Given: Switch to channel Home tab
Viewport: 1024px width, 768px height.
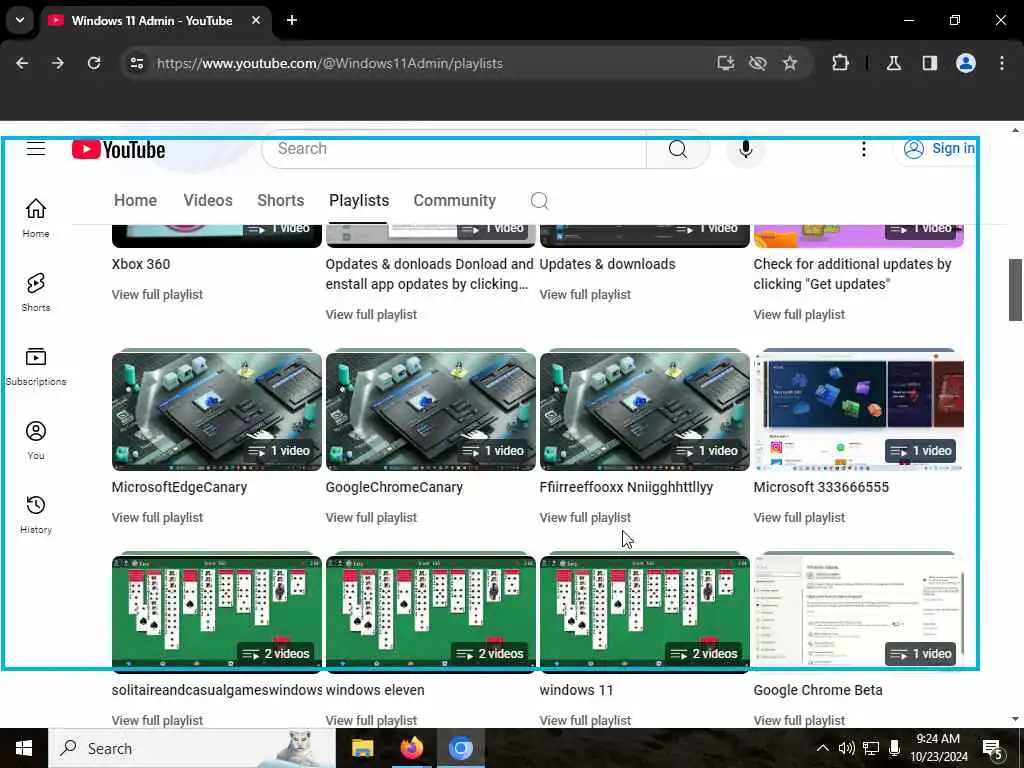Looking at the screenshot, I should [135, 200].
